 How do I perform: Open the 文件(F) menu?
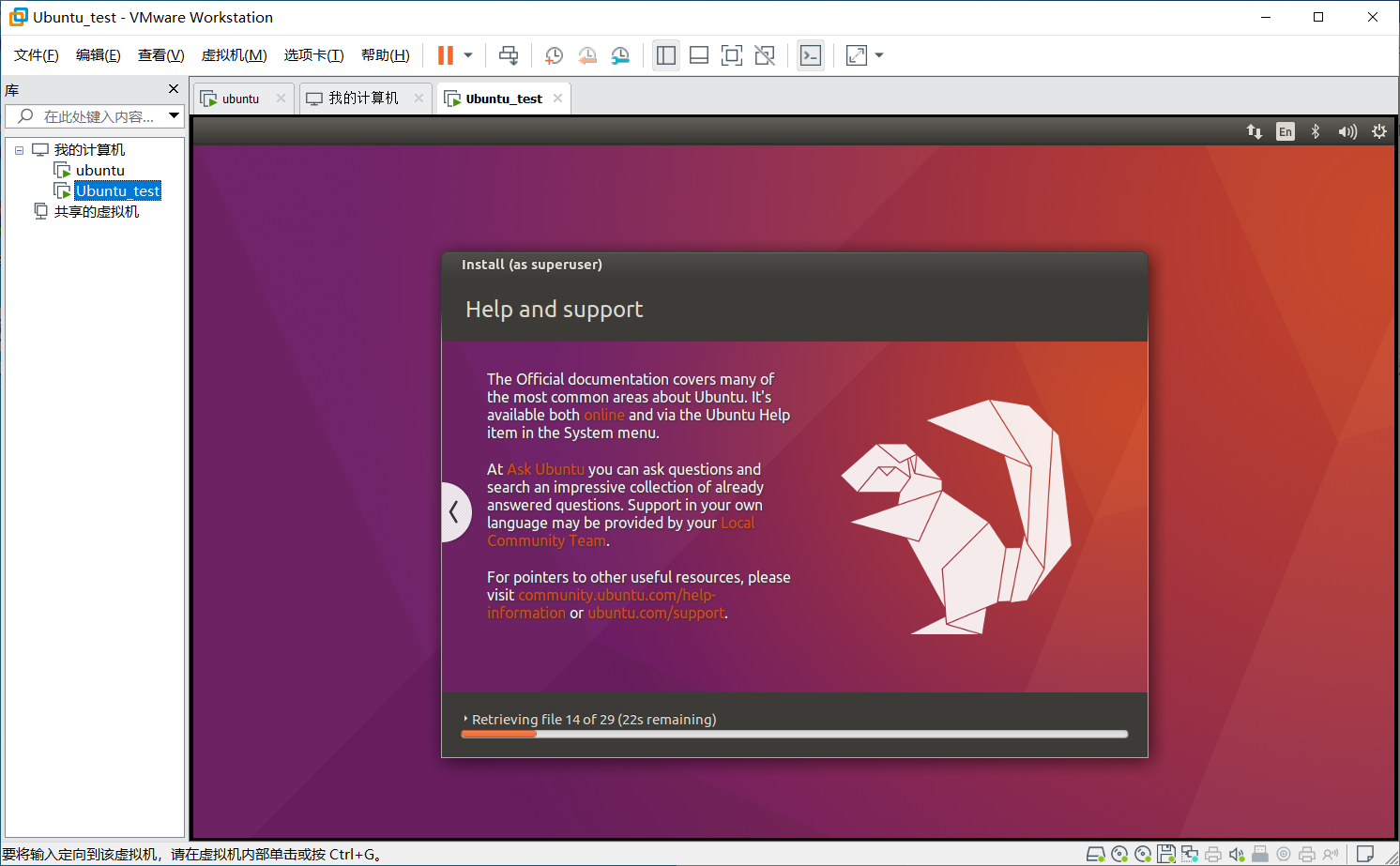pos(37,55)
